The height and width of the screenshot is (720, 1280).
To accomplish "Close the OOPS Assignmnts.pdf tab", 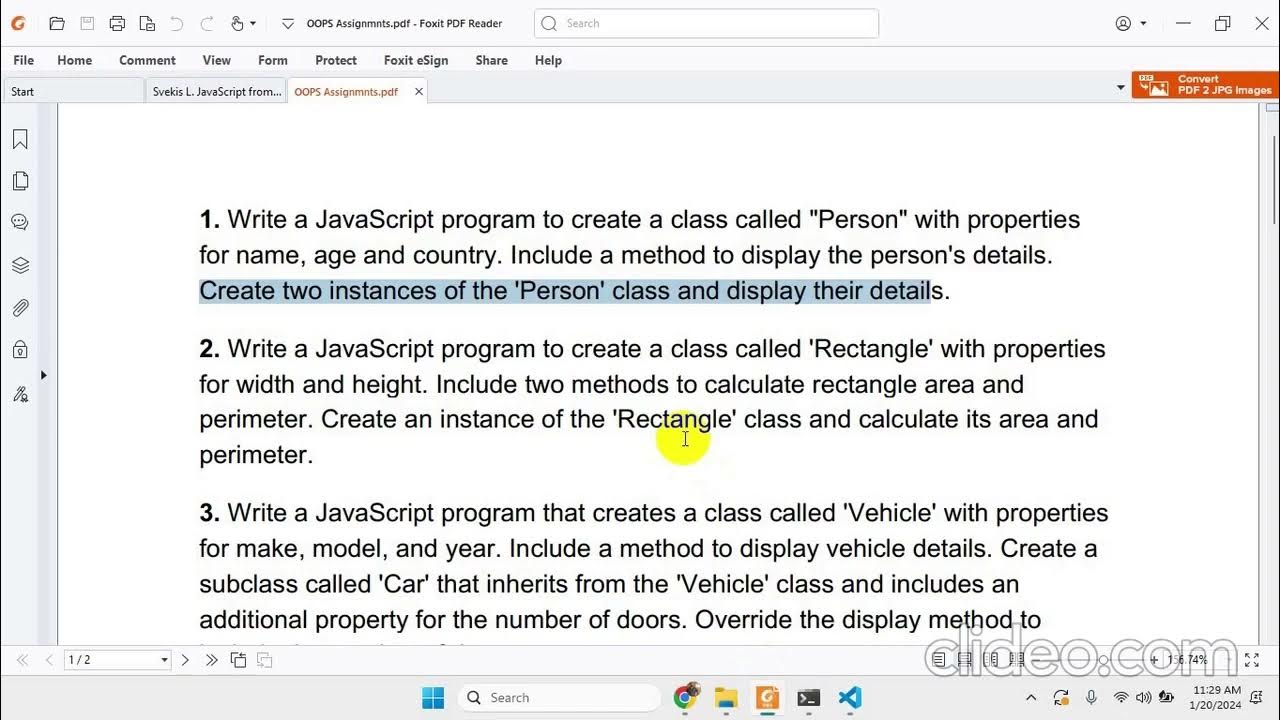I will (419, 91).
